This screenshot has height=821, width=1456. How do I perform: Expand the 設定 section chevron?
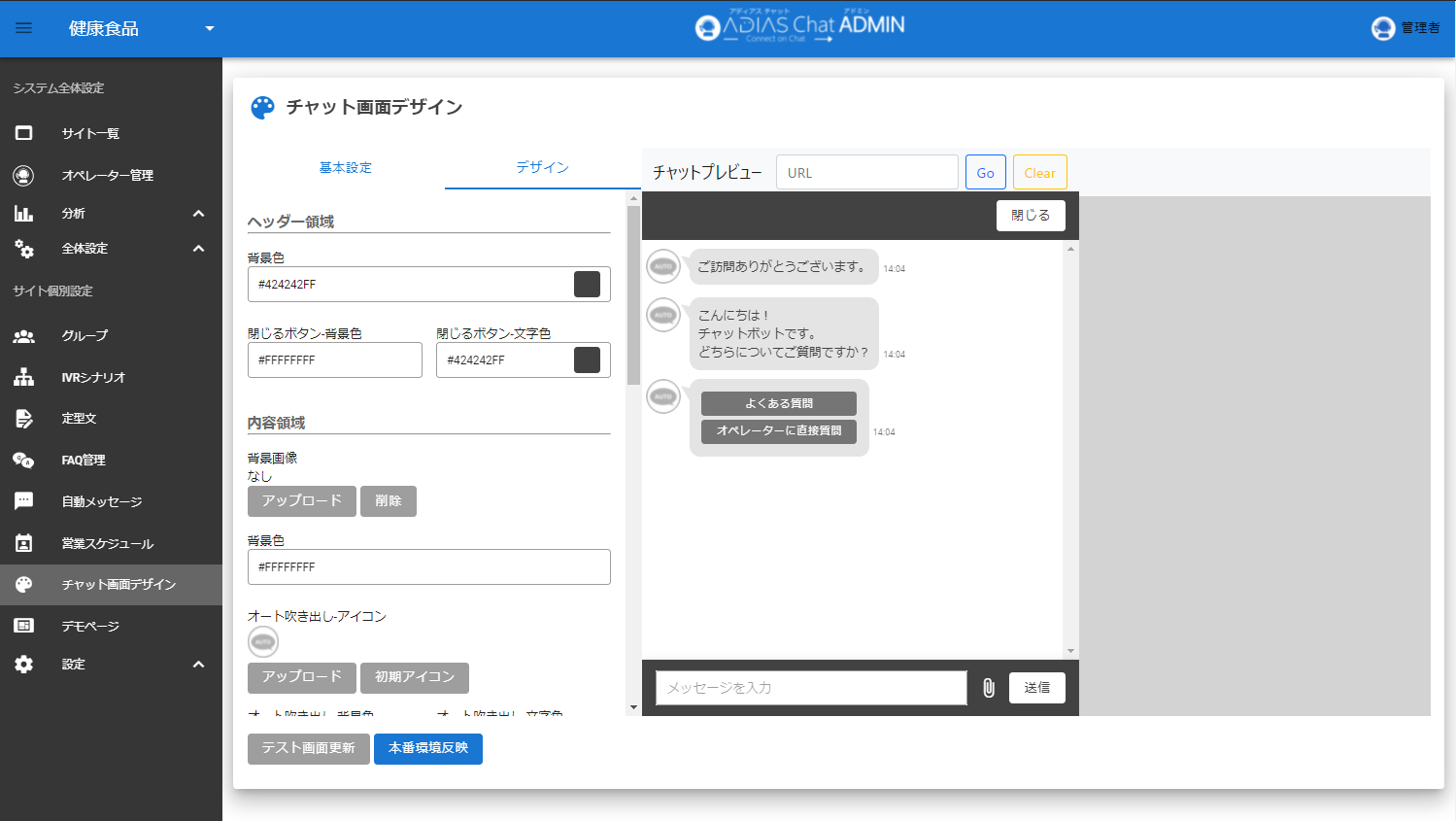point(198,665)
